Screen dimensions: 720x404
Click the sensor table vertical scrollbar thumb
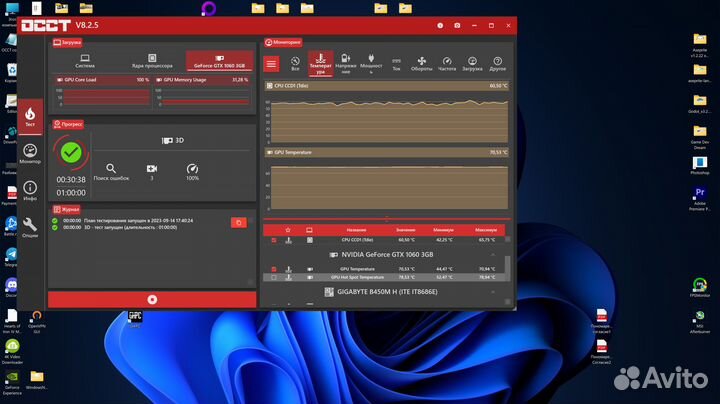(x=507, y=268)
